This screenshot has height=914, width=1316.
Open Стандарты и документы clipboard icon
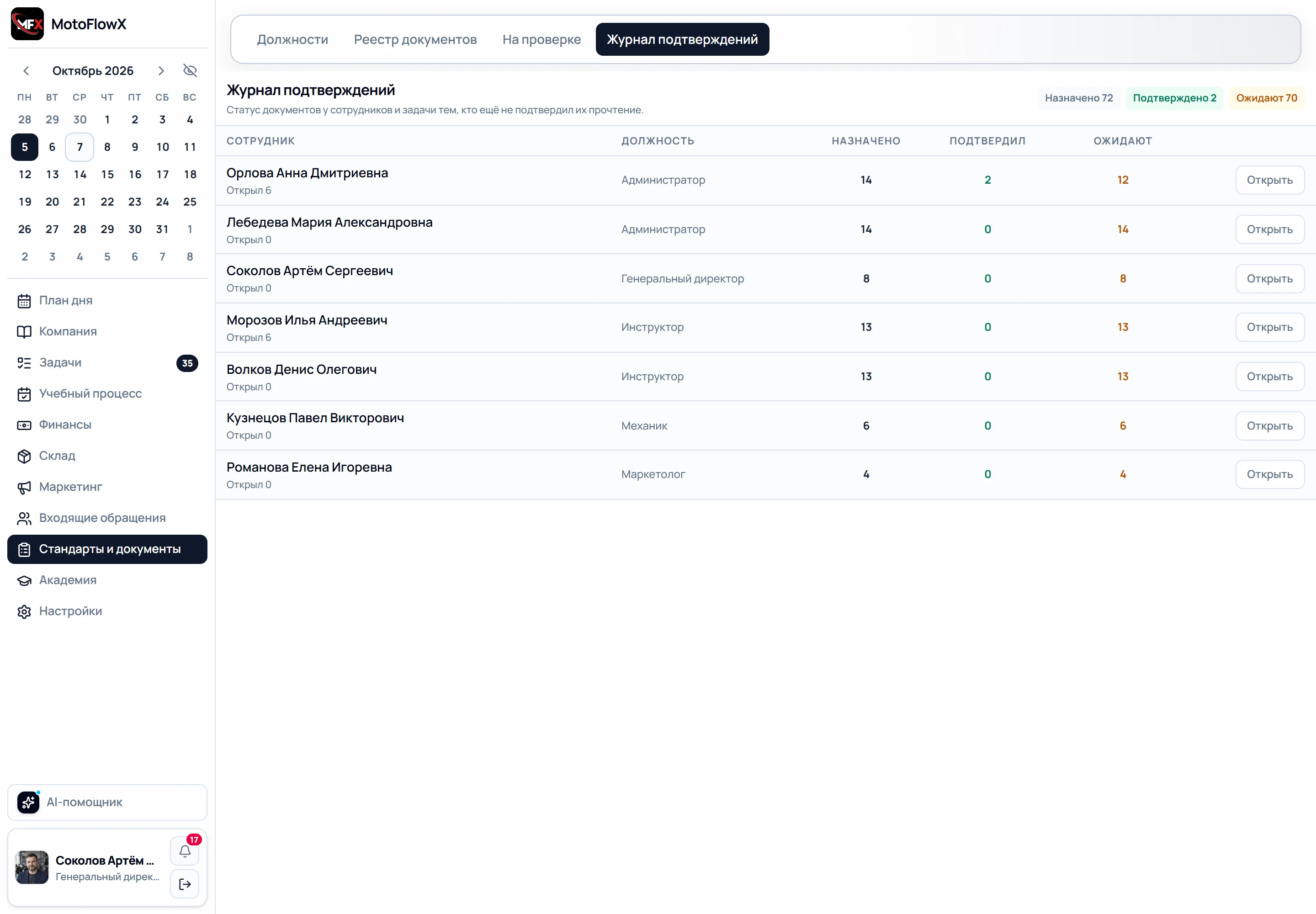pos(24,549)
